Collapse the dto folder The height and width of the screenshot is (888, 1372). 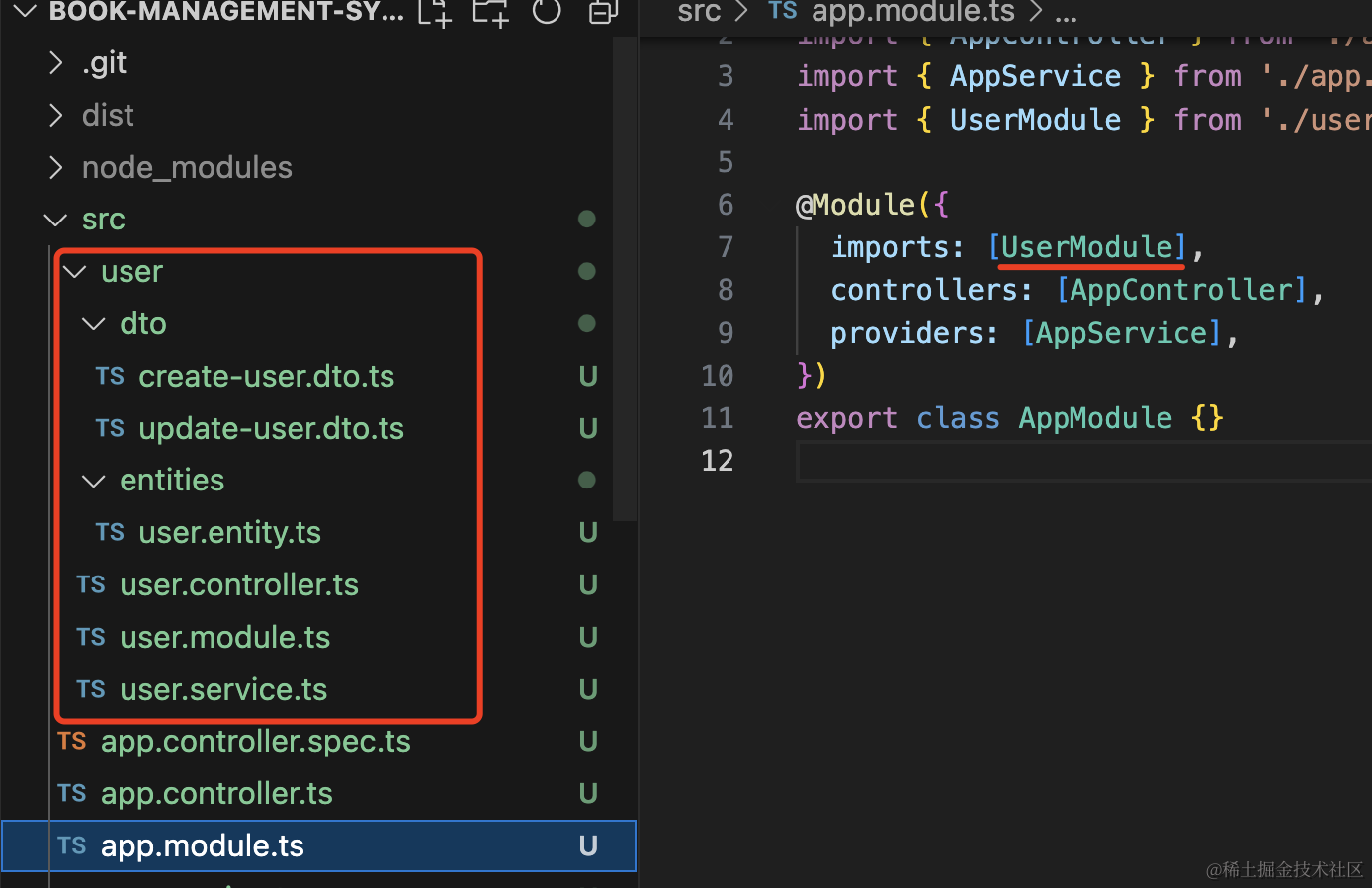pos(94,324)
